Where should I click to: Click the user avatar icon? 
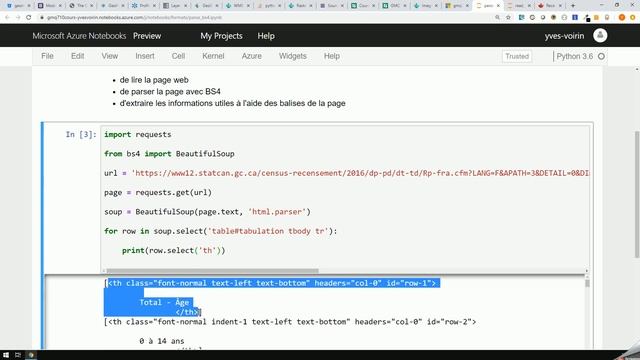pyautogui.click(x=600, y=36)
